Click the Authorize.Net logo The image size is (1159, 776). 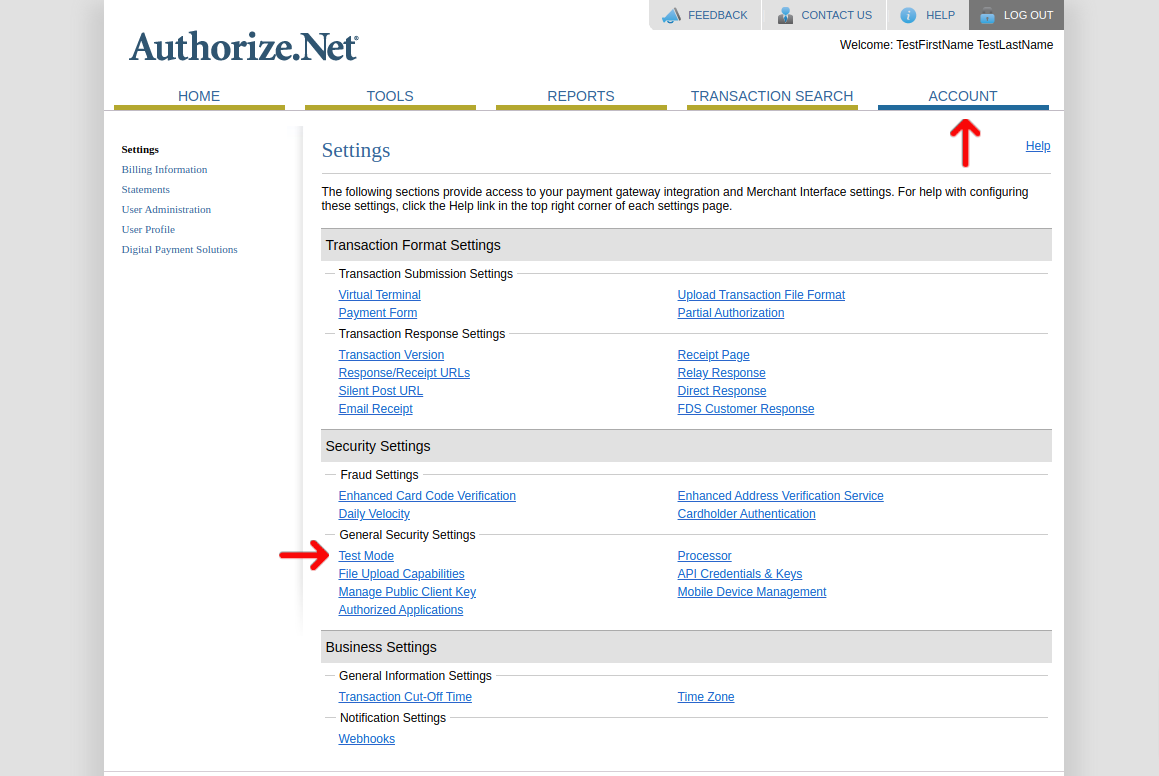[244, 47]
